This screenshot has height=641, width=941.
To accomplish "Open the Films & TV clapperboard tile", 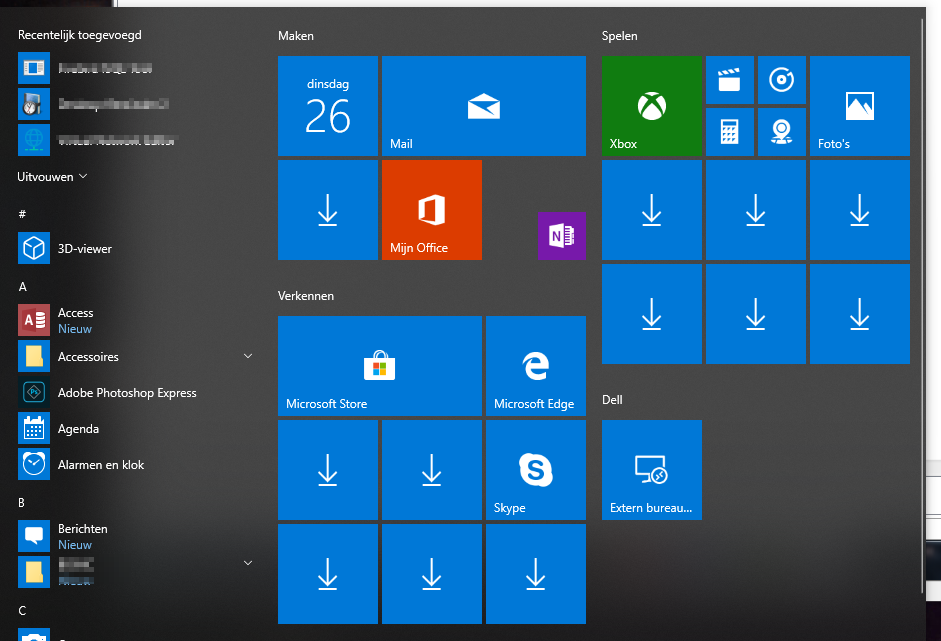I will (x=730, y=80).
